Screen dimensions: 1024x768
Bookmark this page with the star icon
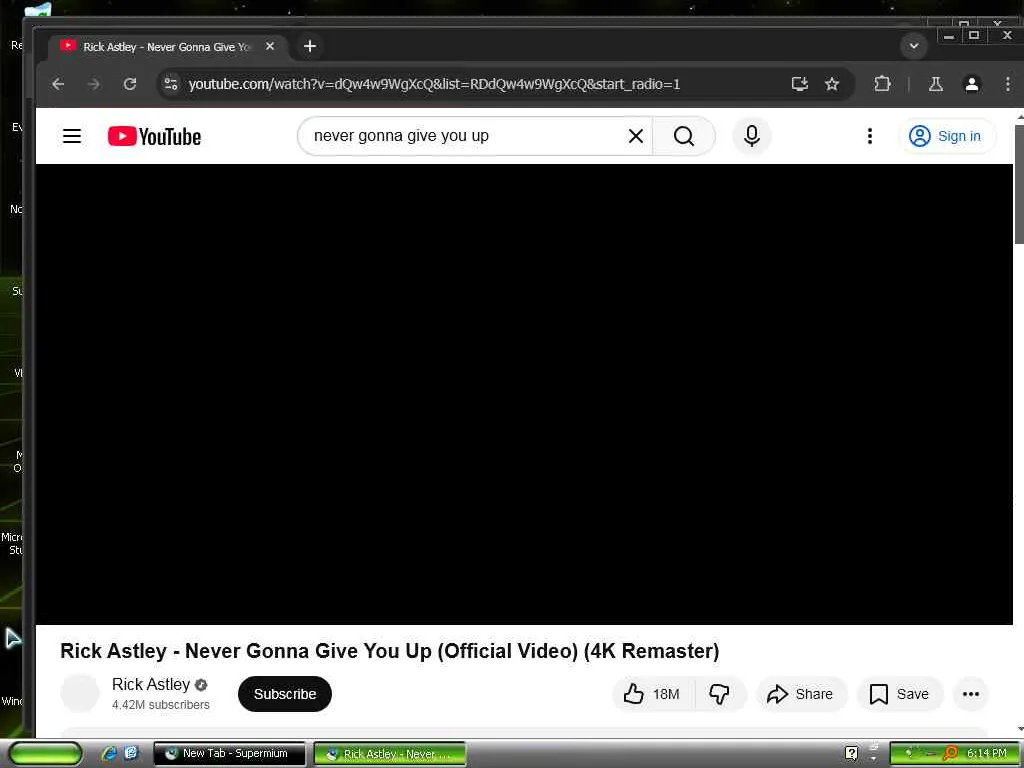pos(831,84)
